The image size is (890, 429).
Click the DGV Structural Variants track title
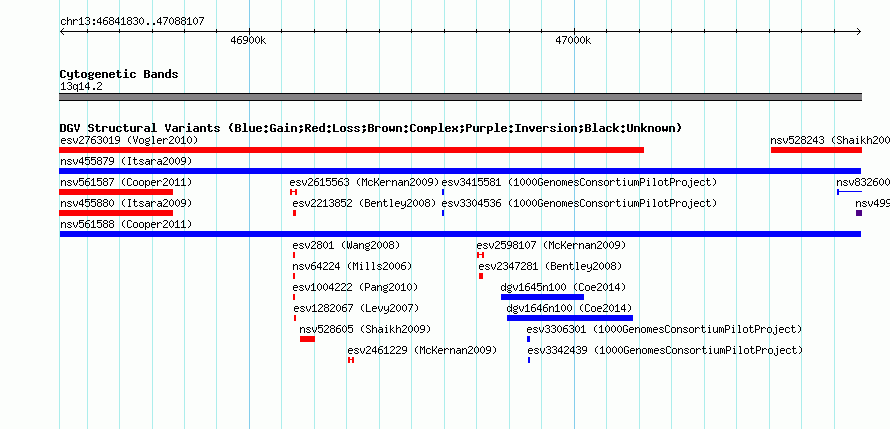click(371, 128)
